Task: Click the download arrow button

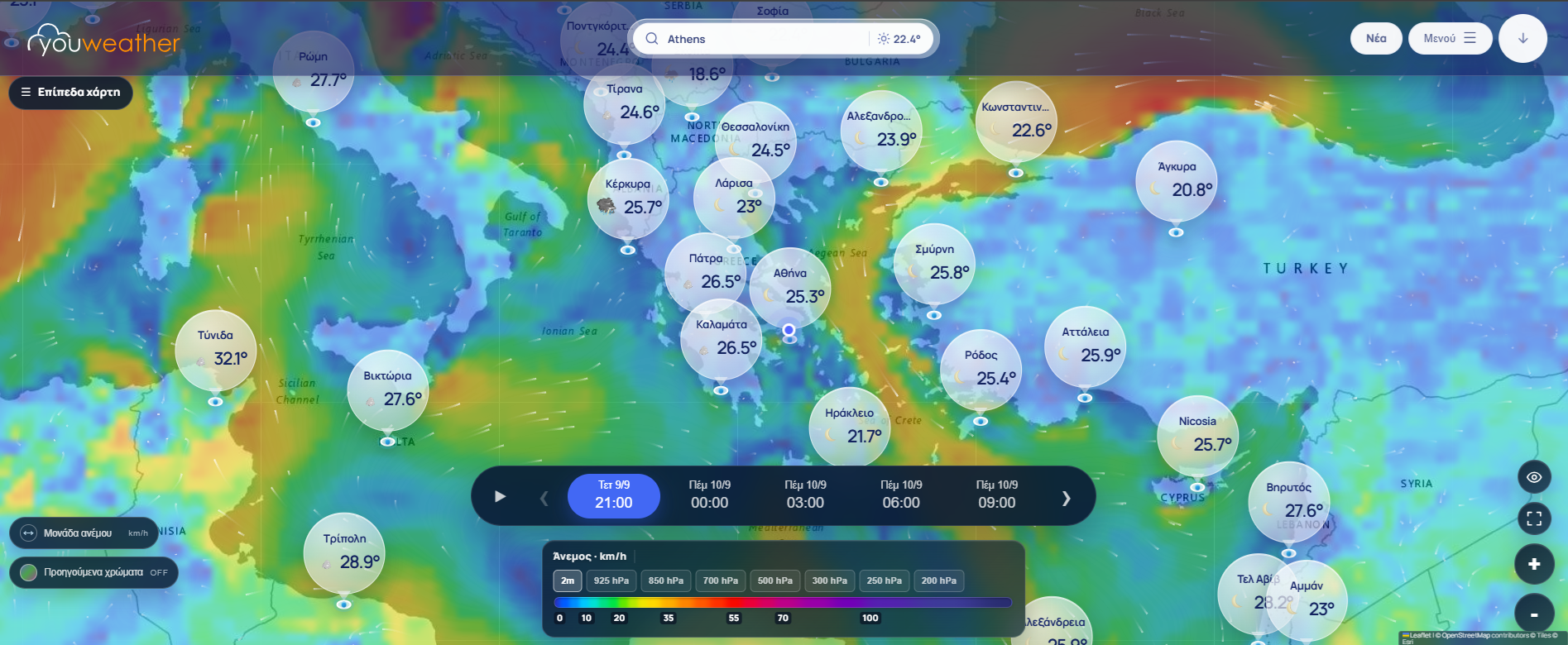Action: pyautogui.click(x=1522, y=38)
